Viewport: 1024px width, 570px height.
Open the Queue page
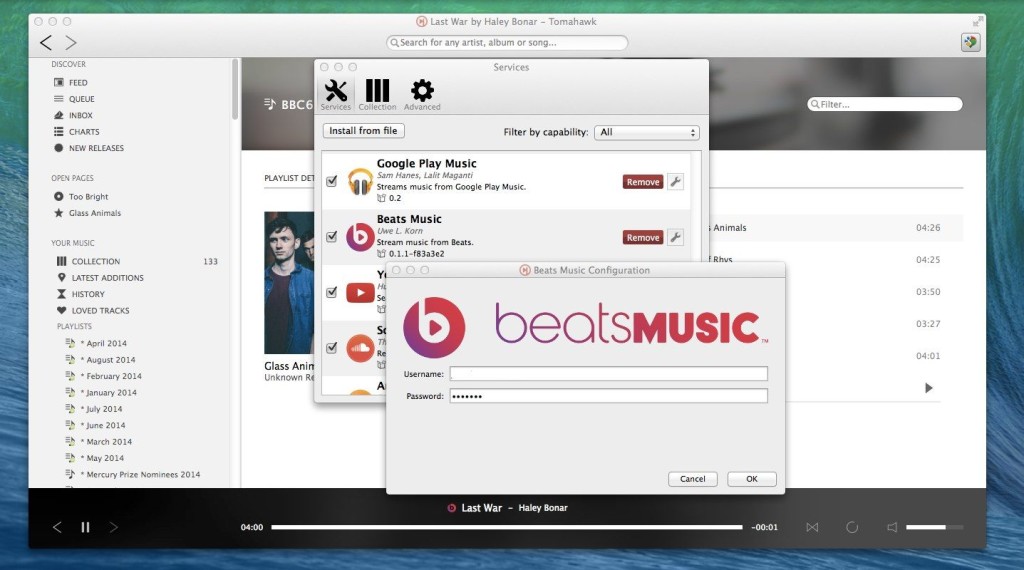tap(81, 99)
